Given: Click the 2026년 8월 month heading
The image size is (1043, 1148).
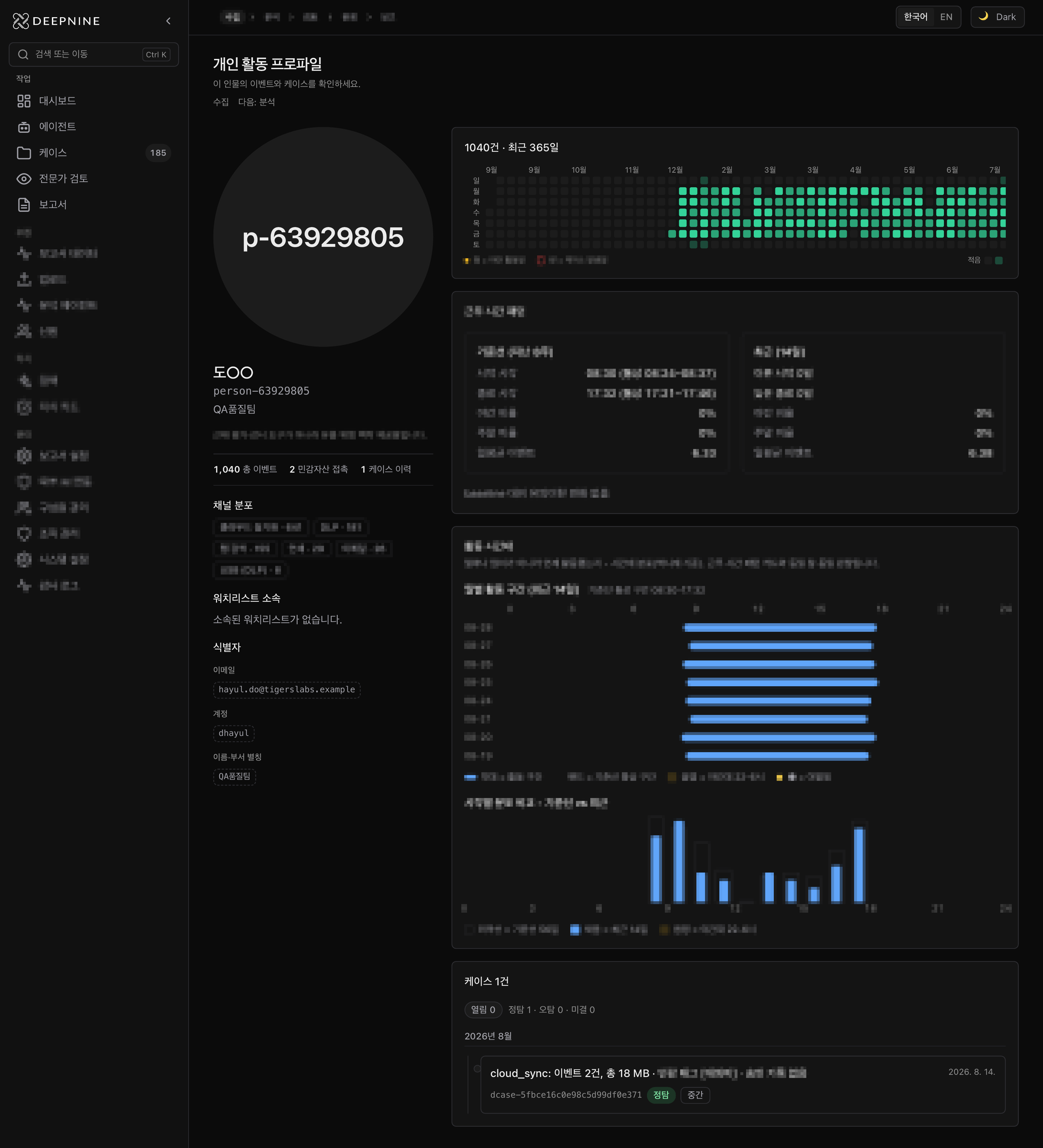Looking at the screenshot, I should click(488, 1037).
